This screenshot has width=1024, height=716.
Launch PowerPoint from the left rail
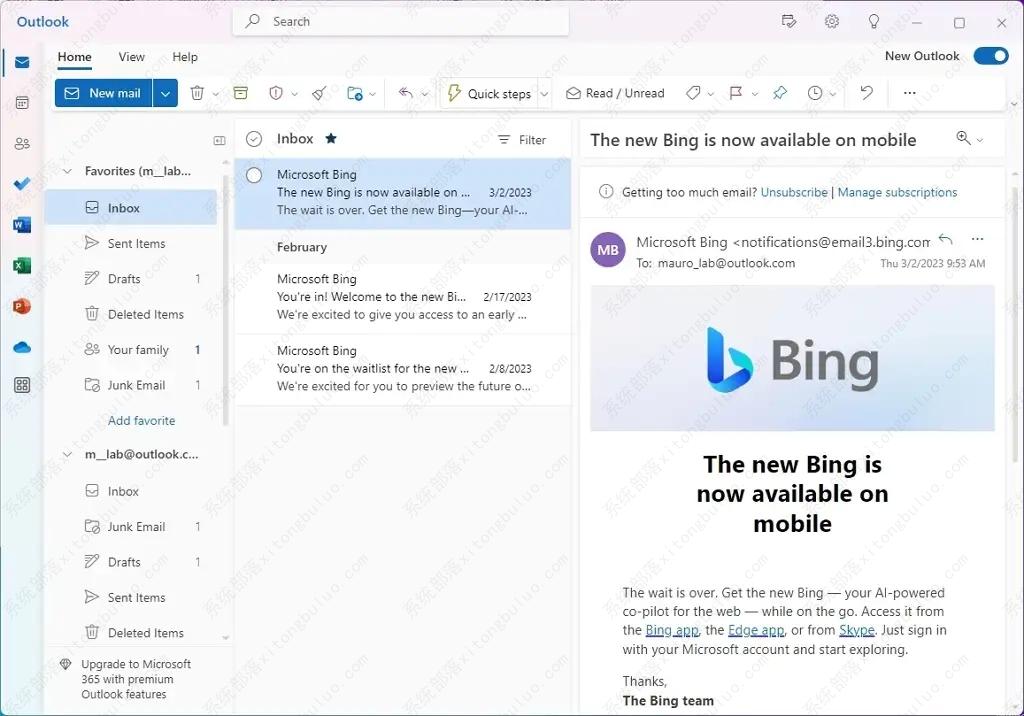[22, 306]
